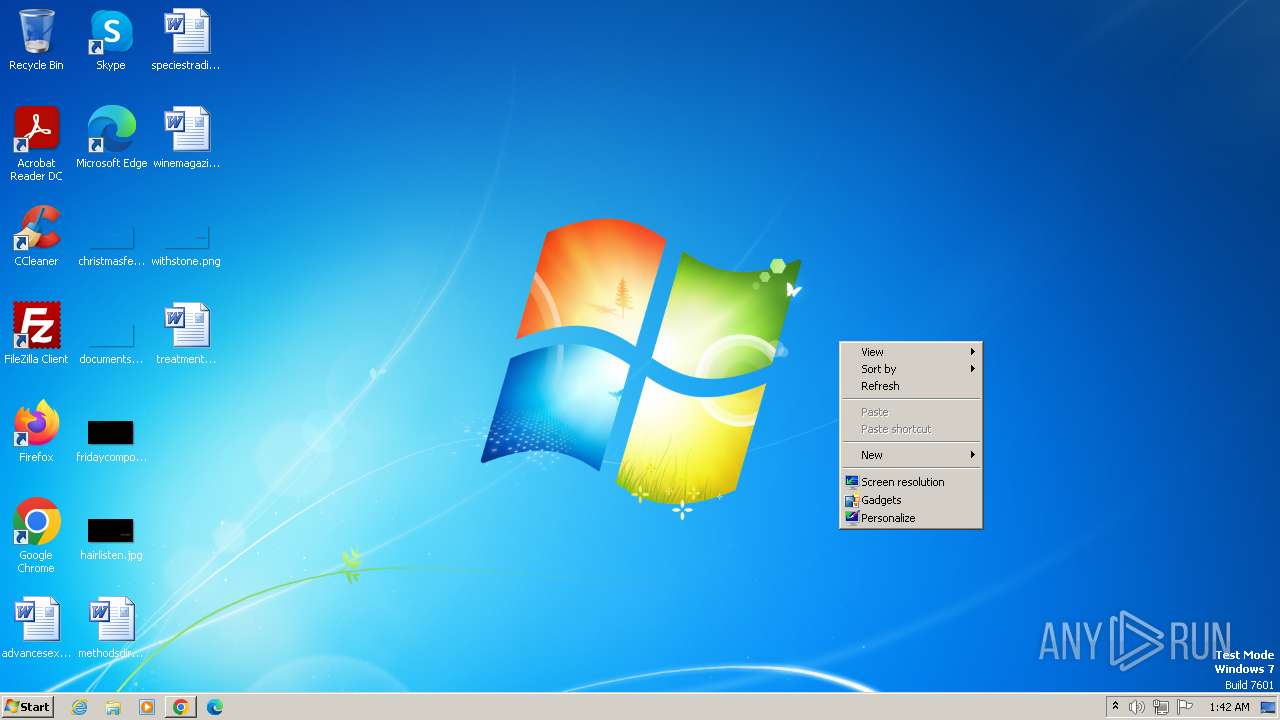Select the advancesex Word document icon
This screenshot has height=720, width=1280.
36,628
